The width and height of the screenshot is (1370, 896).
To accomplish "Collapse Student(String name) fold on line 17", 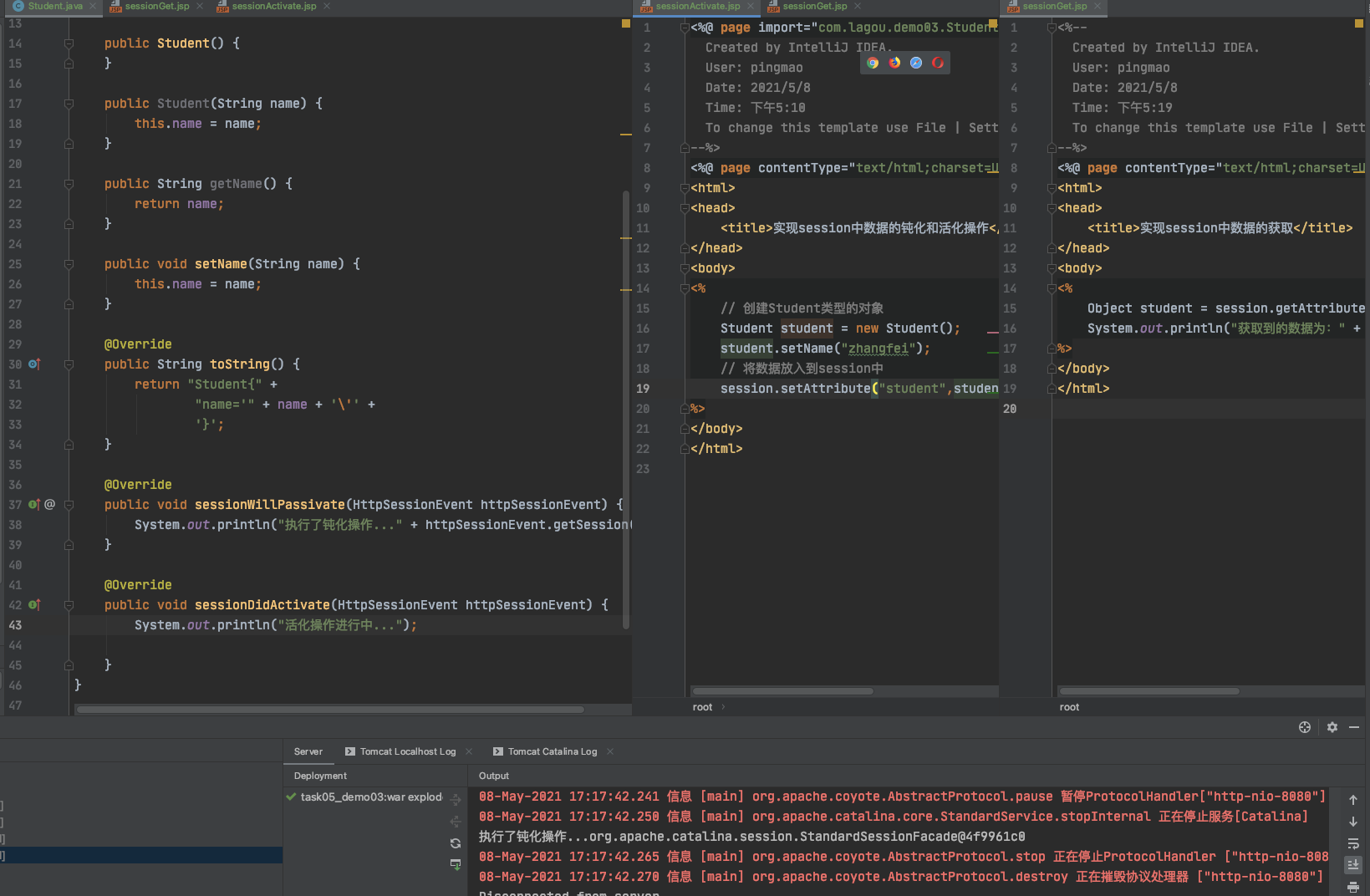I will pyautogui.click(x=69, y=104).
